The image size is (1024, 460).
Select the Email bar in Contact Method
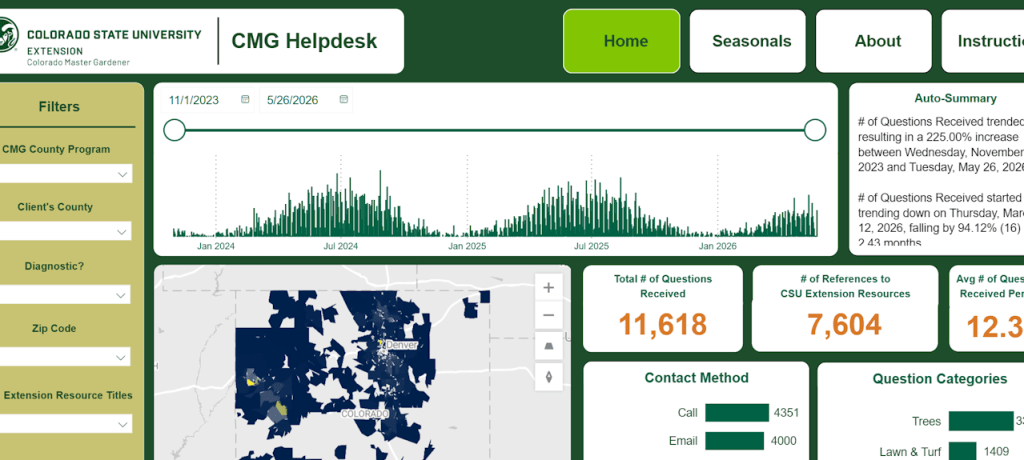click(734, 441)
